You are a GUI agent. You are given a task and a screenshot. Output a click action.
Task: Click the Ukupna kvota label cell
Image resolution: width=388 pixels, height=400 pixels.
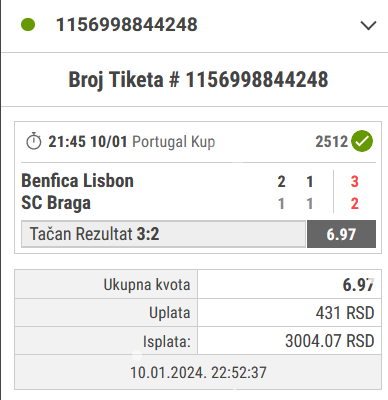106,284
